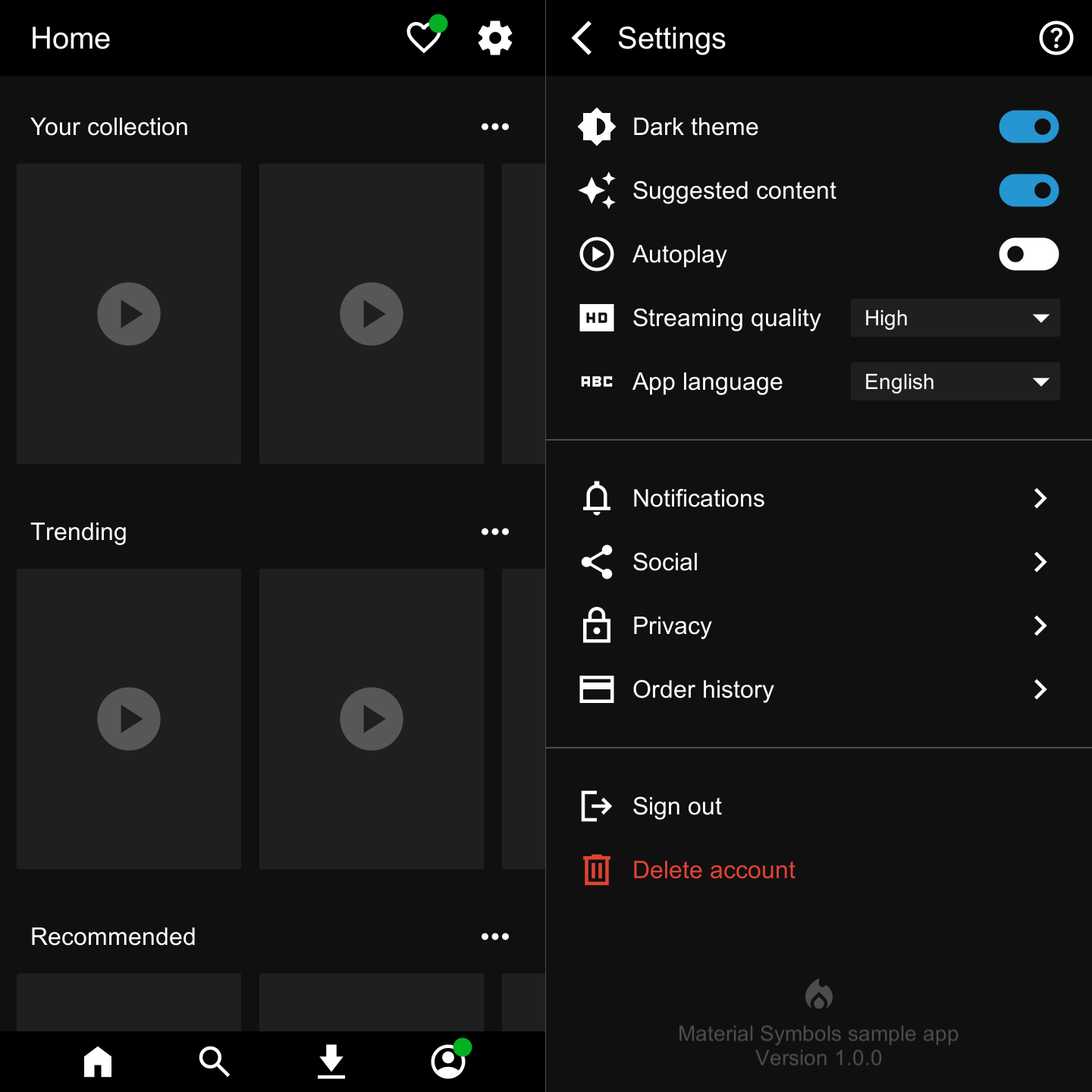The width and height of the screenshot is (1092, 1092).
Task: Click the Settings title text
Action: (x=671, y=39)
